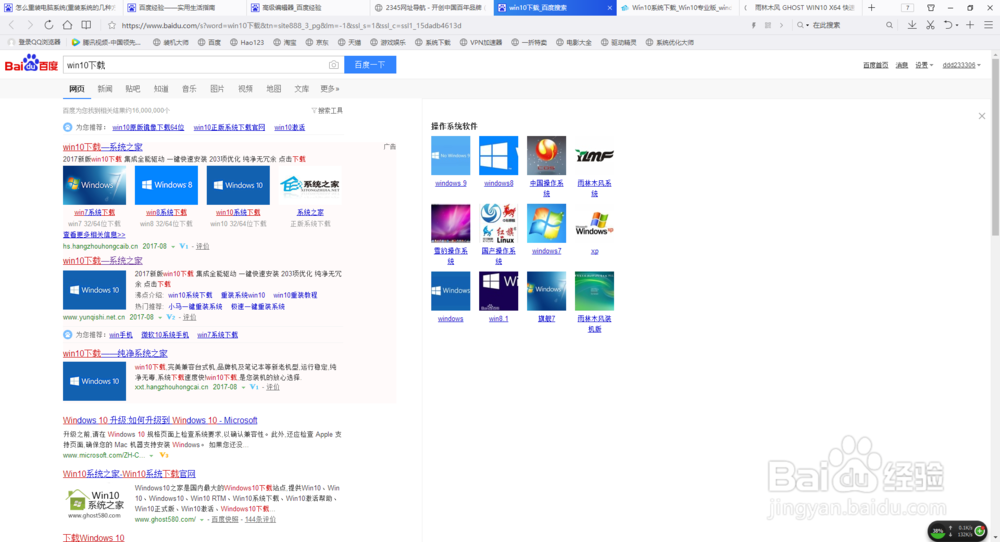The height and width of the screenshot is (542, 1000).
Task: Click the skin shirt icon in title bar
Action: coord(930,8)
